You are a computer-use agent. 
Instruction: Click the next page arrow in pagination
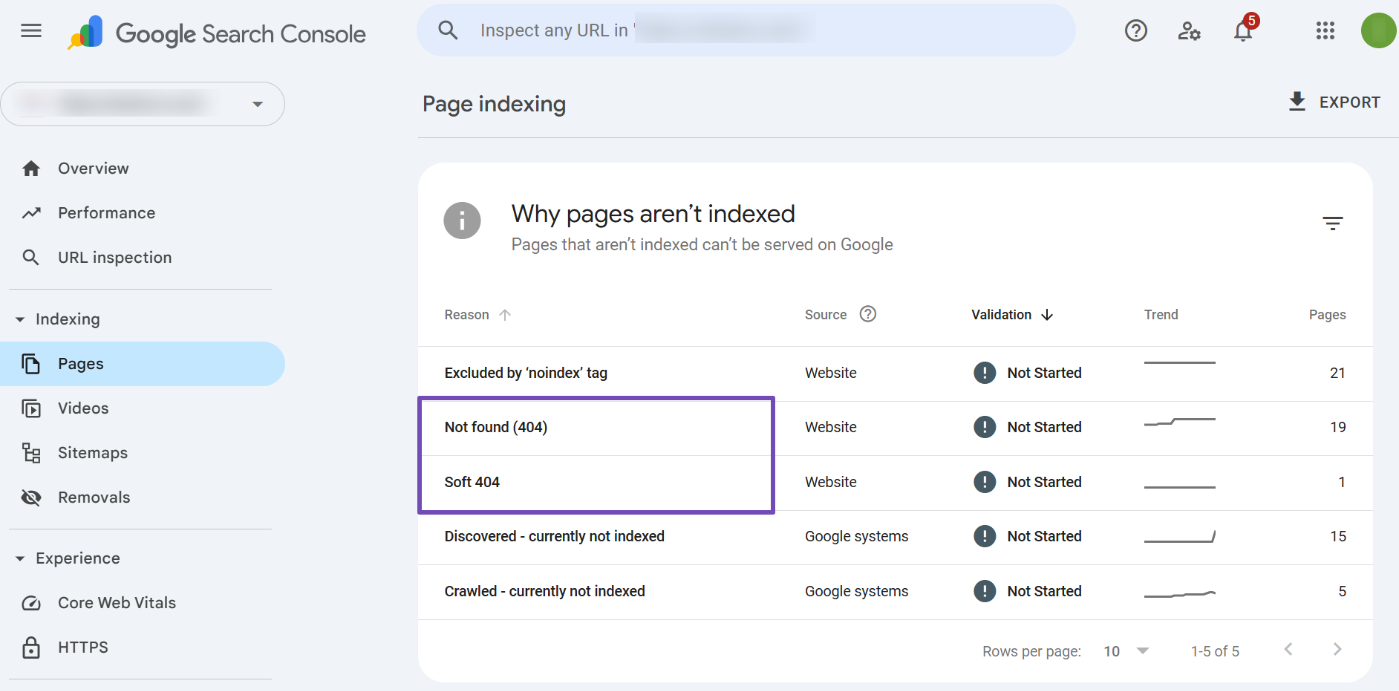pyautogui.click(x=1337, y=649)
